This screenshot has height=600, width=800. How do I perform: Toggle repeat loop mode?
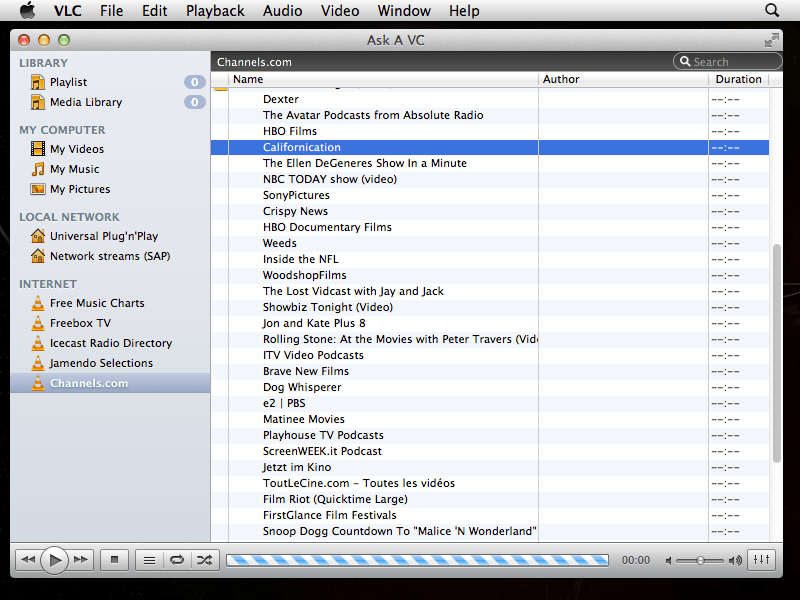pos(177,560)
